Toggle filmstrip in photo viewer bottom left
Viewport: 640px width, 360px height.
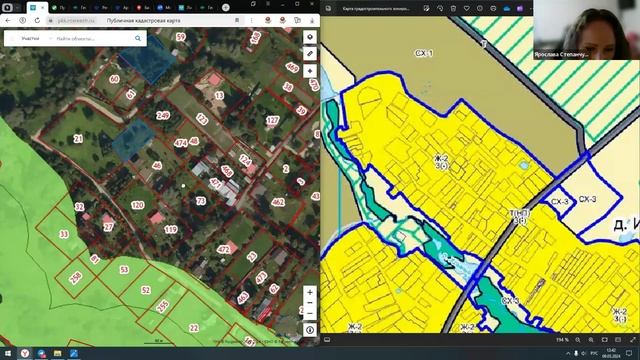[x=327, y=340]
